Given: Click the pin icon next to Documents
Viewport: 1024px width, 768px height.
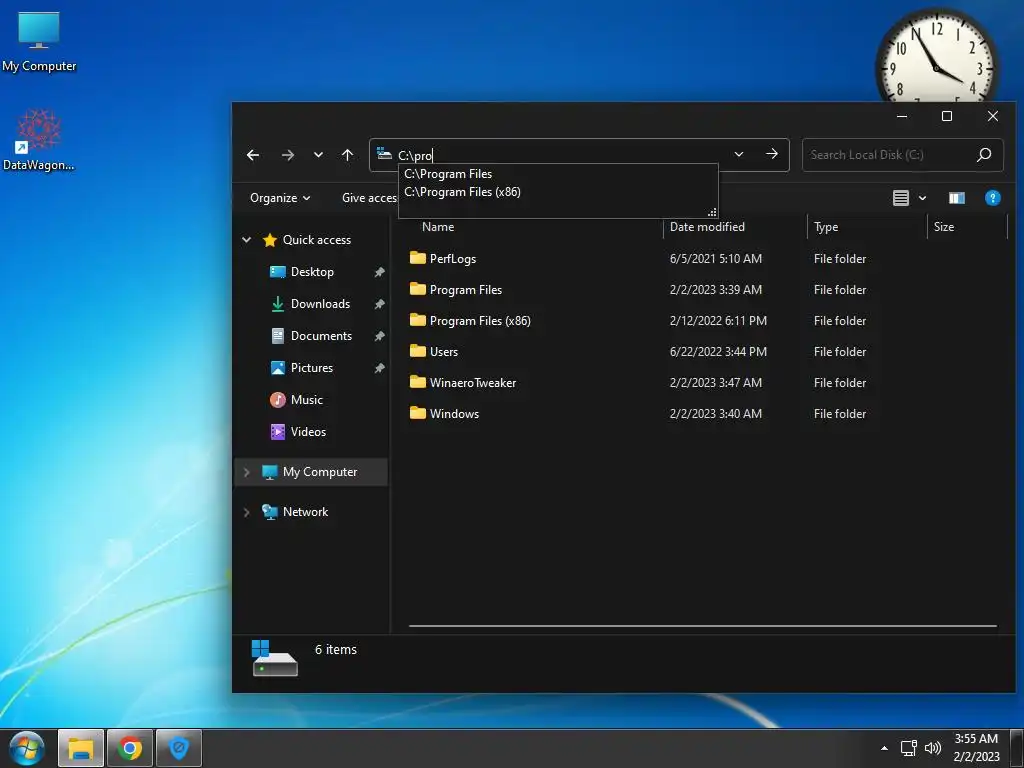Looking at the screenshot, I should click(379, 336).
